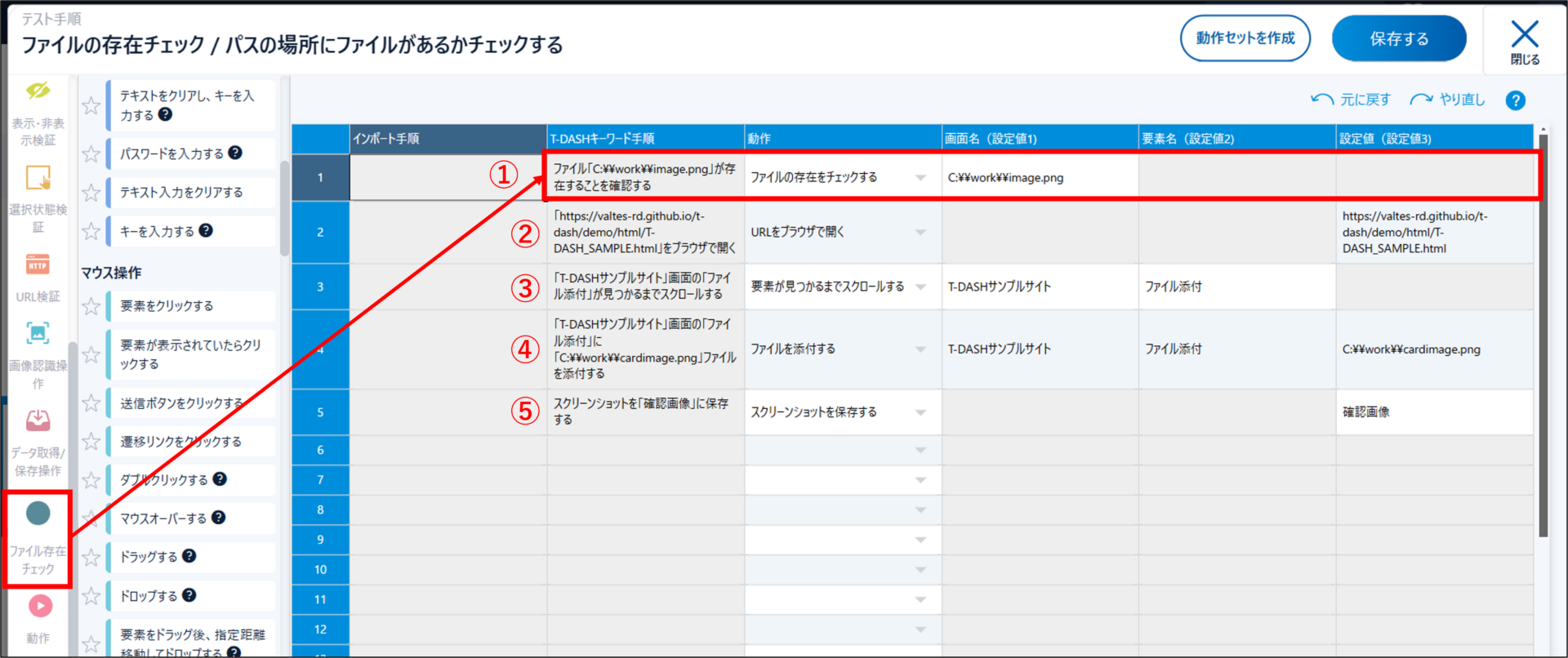The height and width of the screenshot is (658, 1568).
Task: Click the 画面名 cell containing C:¥¥work¥¥image.png
Action: [x=1039, y=178]
